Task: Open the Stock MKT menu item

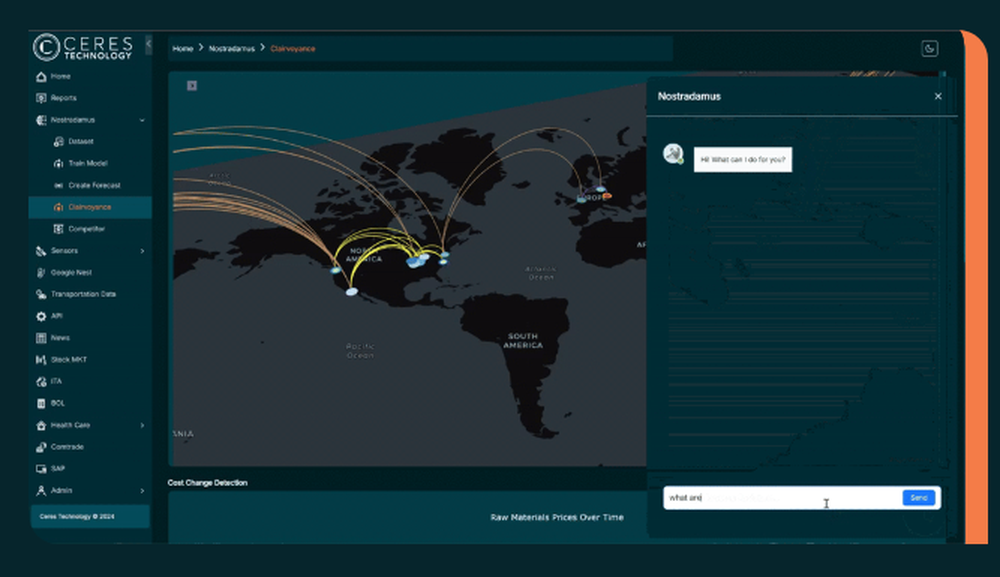Action: pos(90,360)
